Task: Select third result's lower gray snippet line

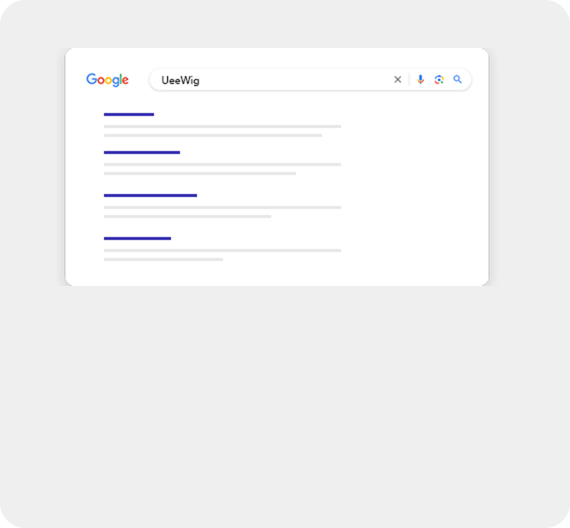Action: point(188,216)
